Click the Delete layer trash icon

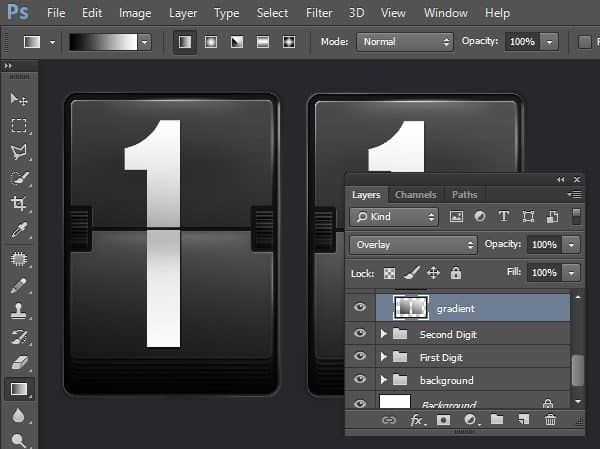click(550, 421)
